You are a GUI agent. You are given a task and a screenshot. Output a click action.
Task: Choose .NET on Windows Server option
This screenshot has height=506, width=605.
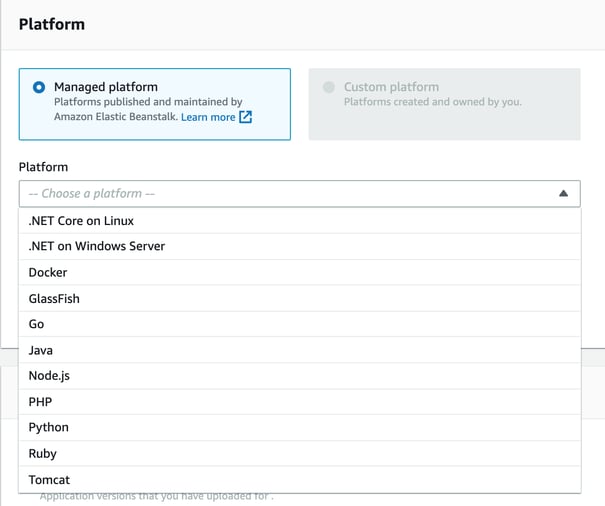(299, 246)
